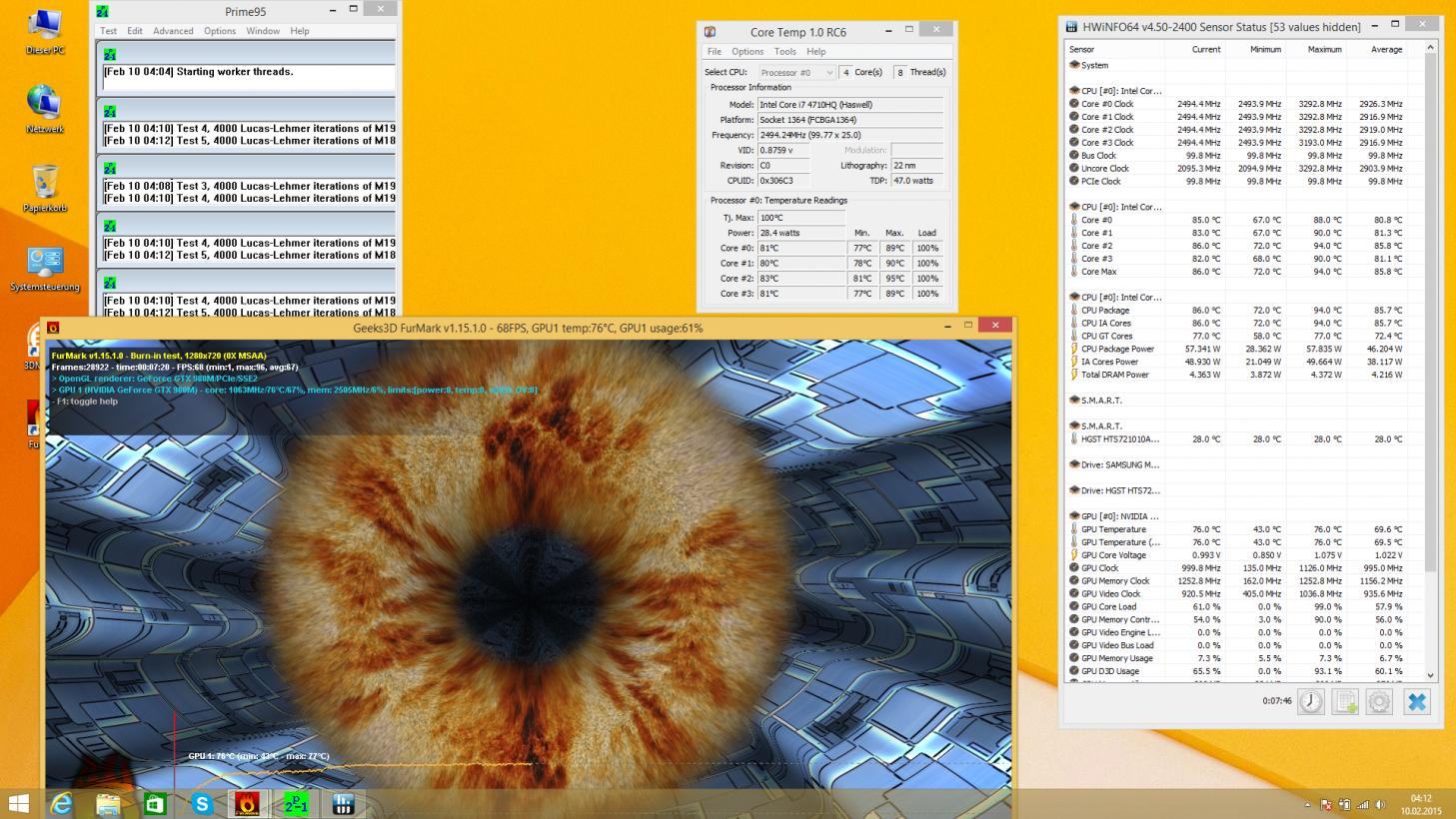Open File Explorer from taskbar
The height and width of the screenshot is (819, 1456).
click(x=108, y=803)
